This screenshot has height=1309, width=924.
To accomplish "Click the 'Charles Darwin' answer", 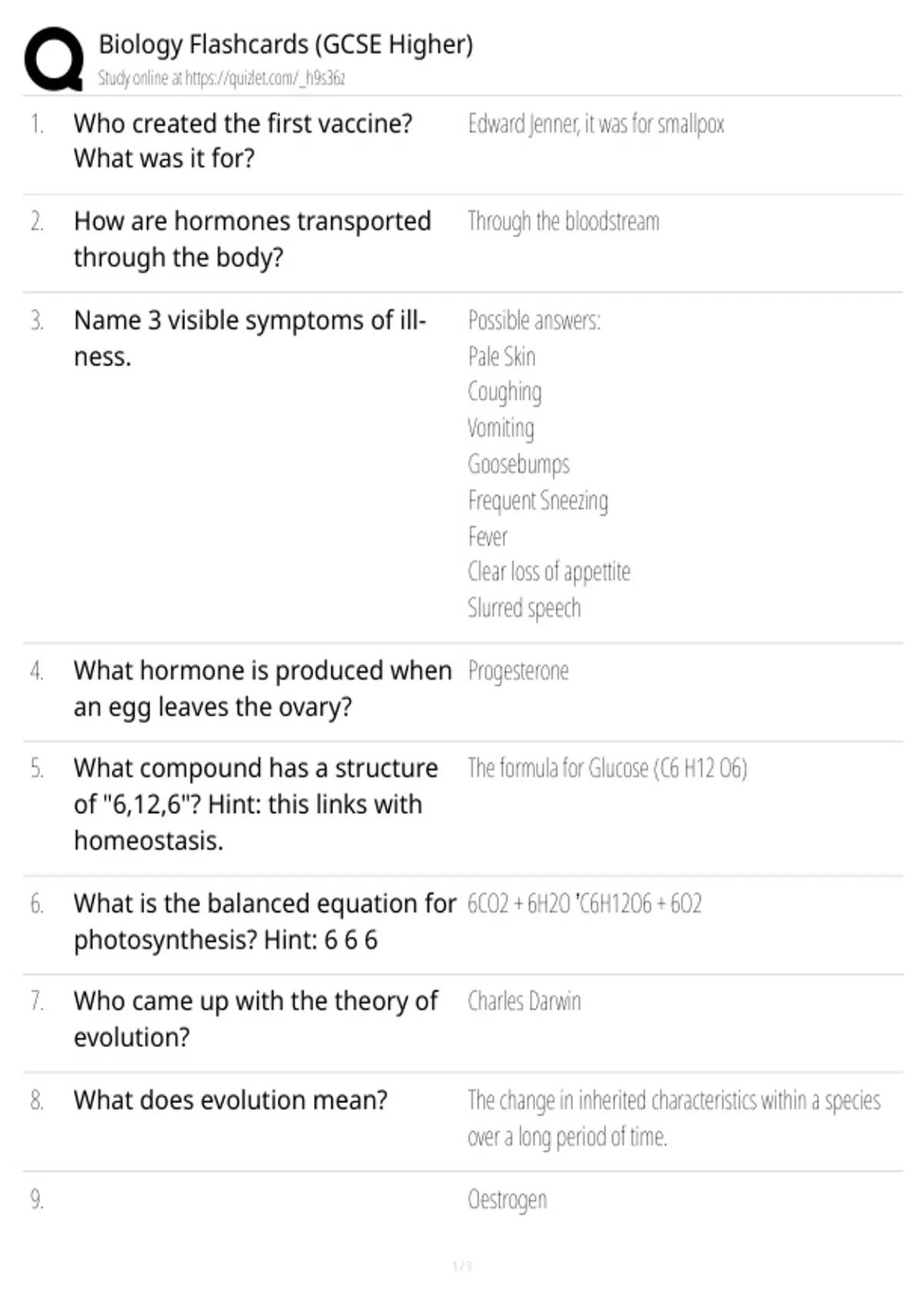I will pos(524,1001).
